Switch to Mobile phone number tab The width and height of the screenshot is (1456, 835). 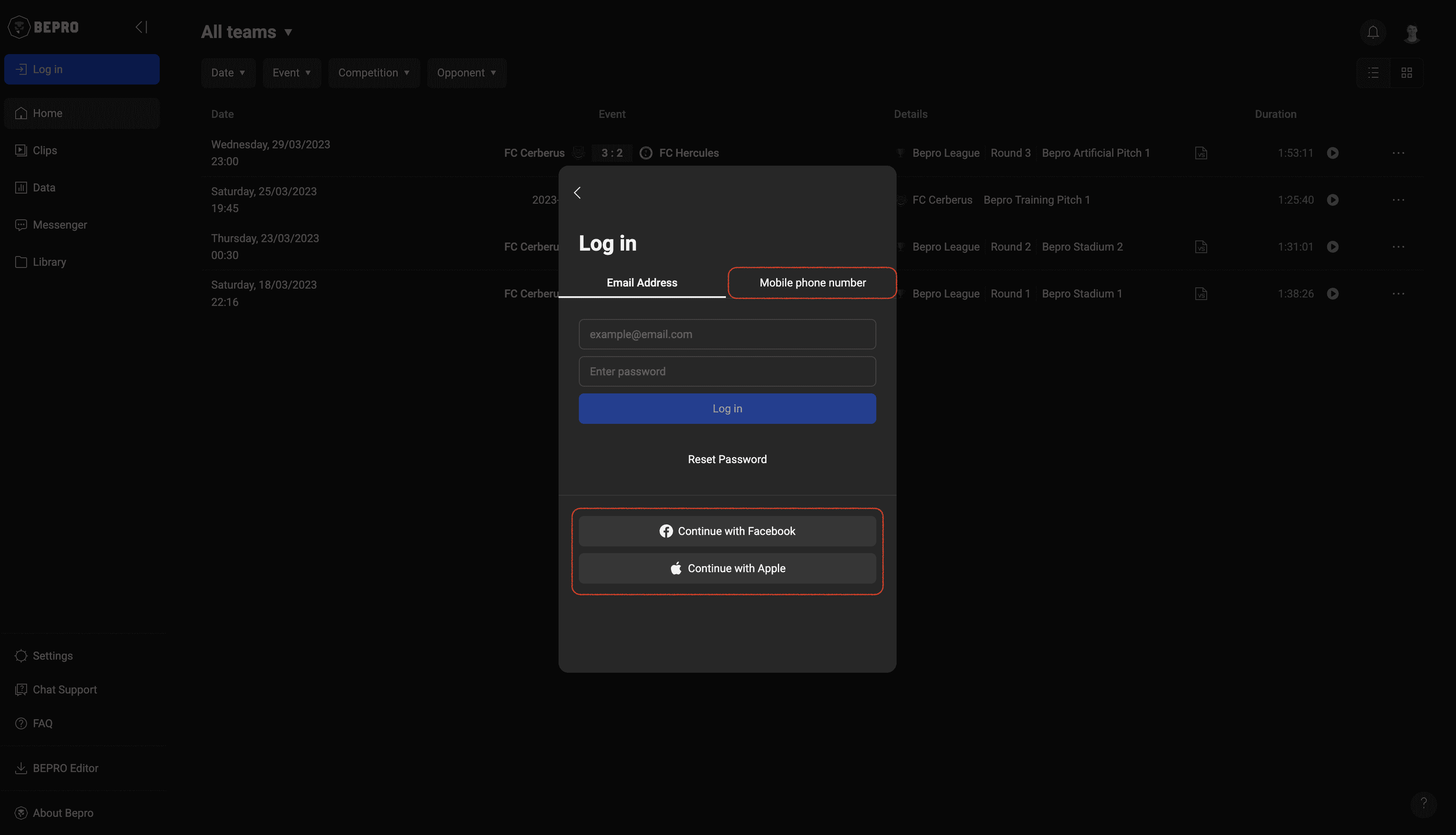(x=812, y=283)
